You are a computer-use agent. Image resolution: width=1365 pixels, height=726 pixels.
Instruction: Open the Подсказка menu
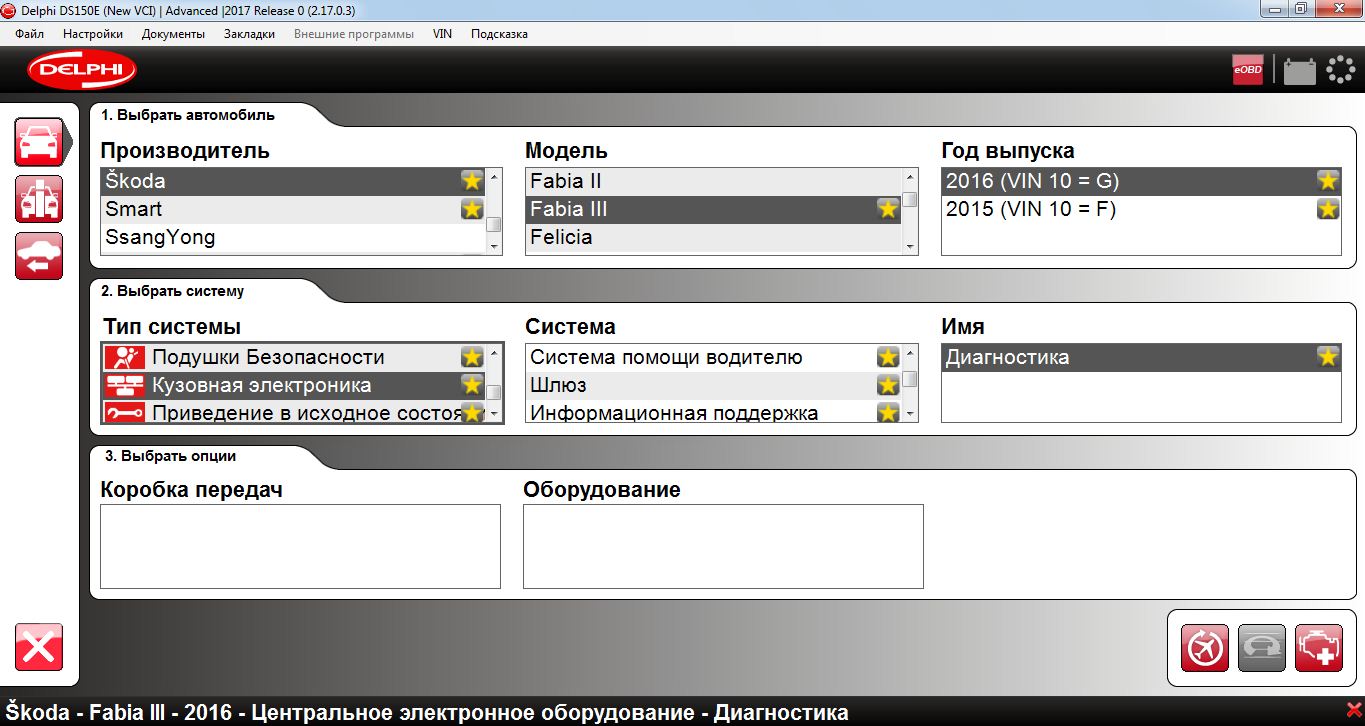[499, 34]
